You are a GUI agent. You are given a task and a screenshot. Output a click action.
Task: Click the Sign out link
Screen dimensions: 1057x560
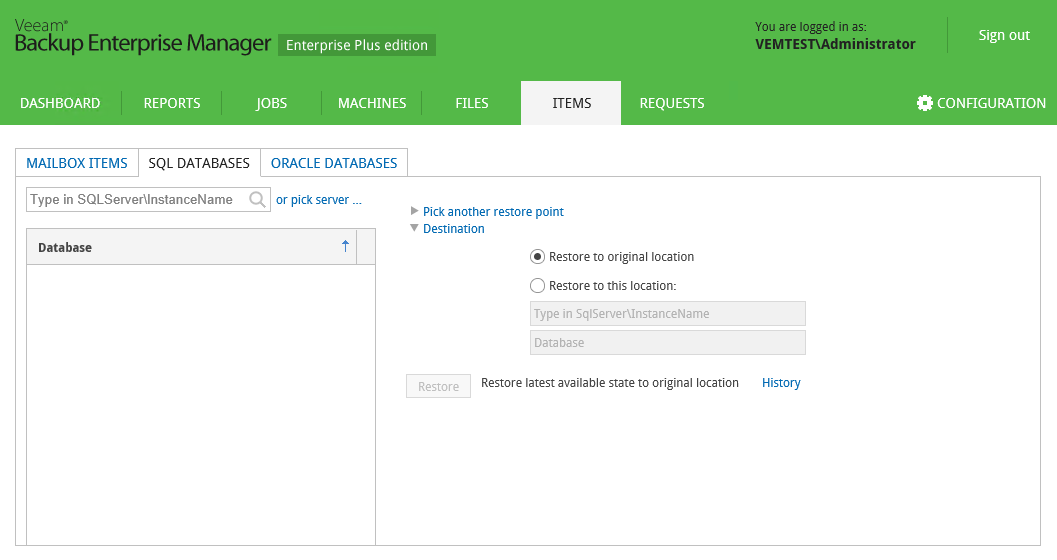[1004, 35]
